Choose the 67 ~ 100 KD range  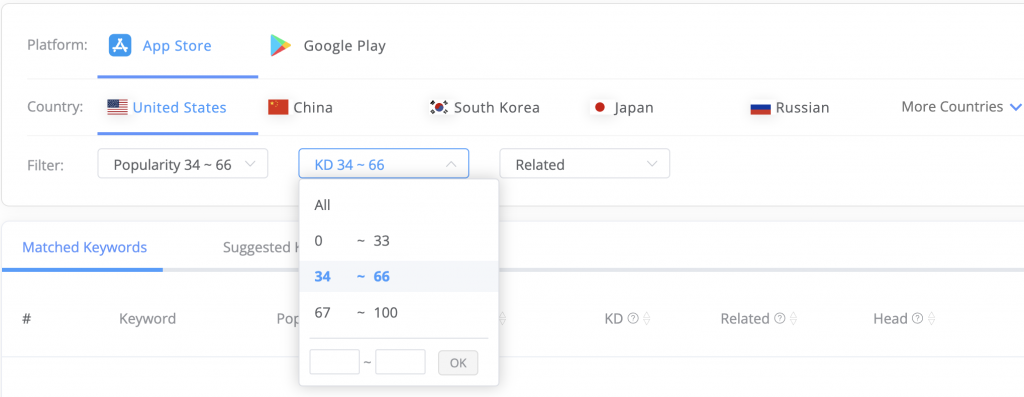[x=399, y=313]
